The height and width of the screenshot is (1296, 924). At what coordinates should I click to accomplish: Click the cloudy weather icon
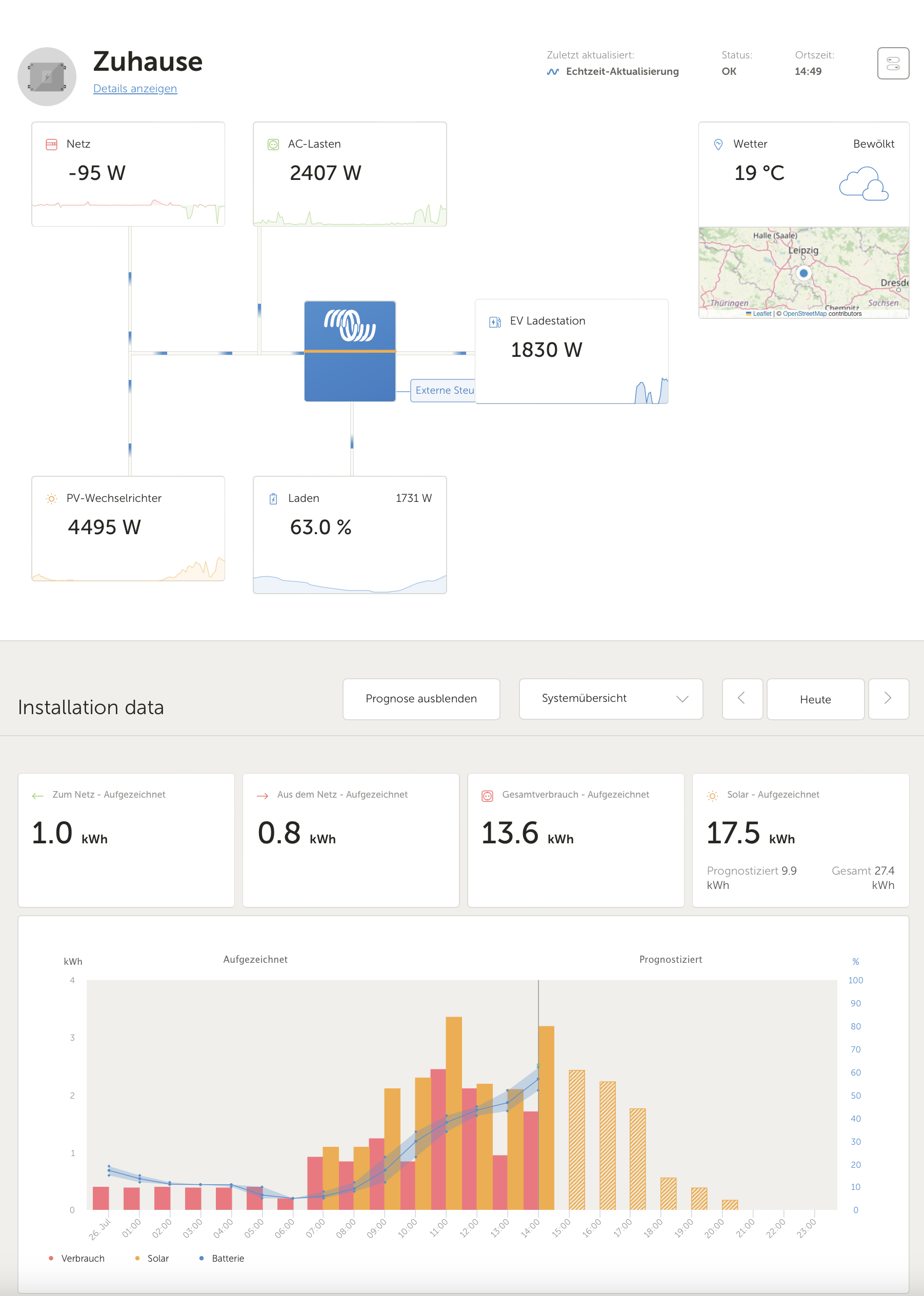point(863,184)
